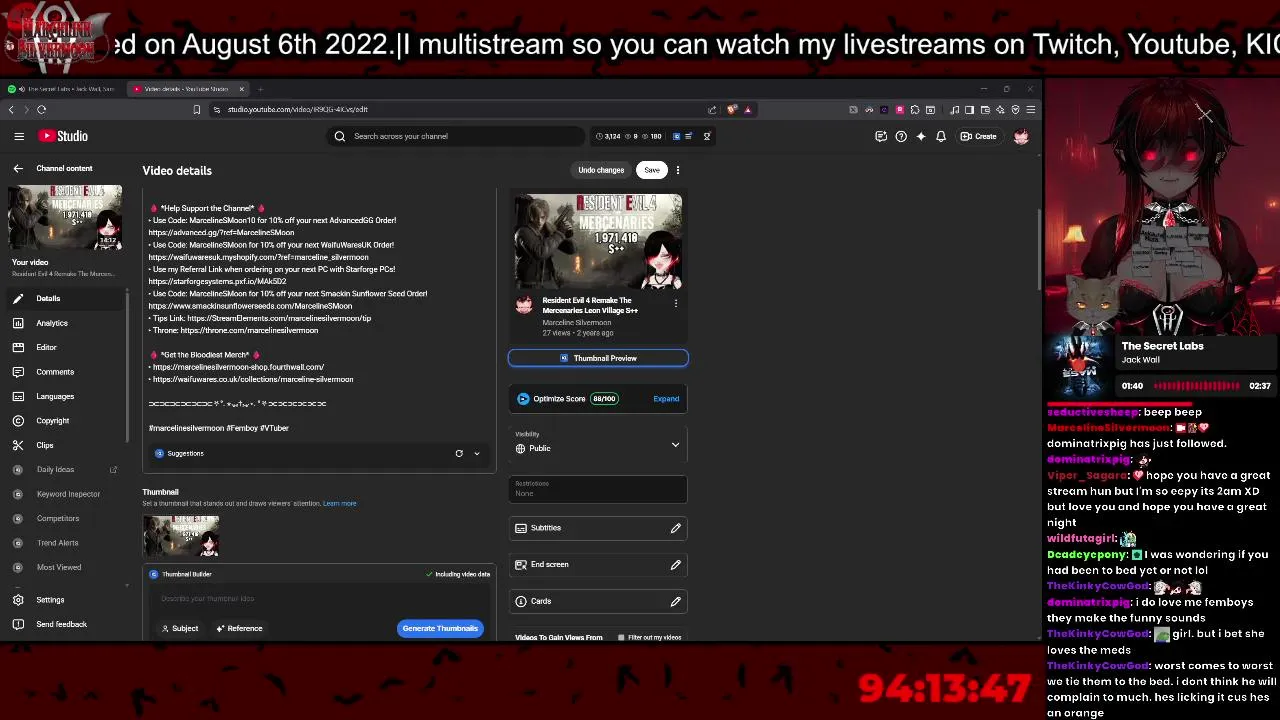This screenshot has height=720, width=1280.
Task: Click the song progress bar in overlay
Action: [1196, 386]
